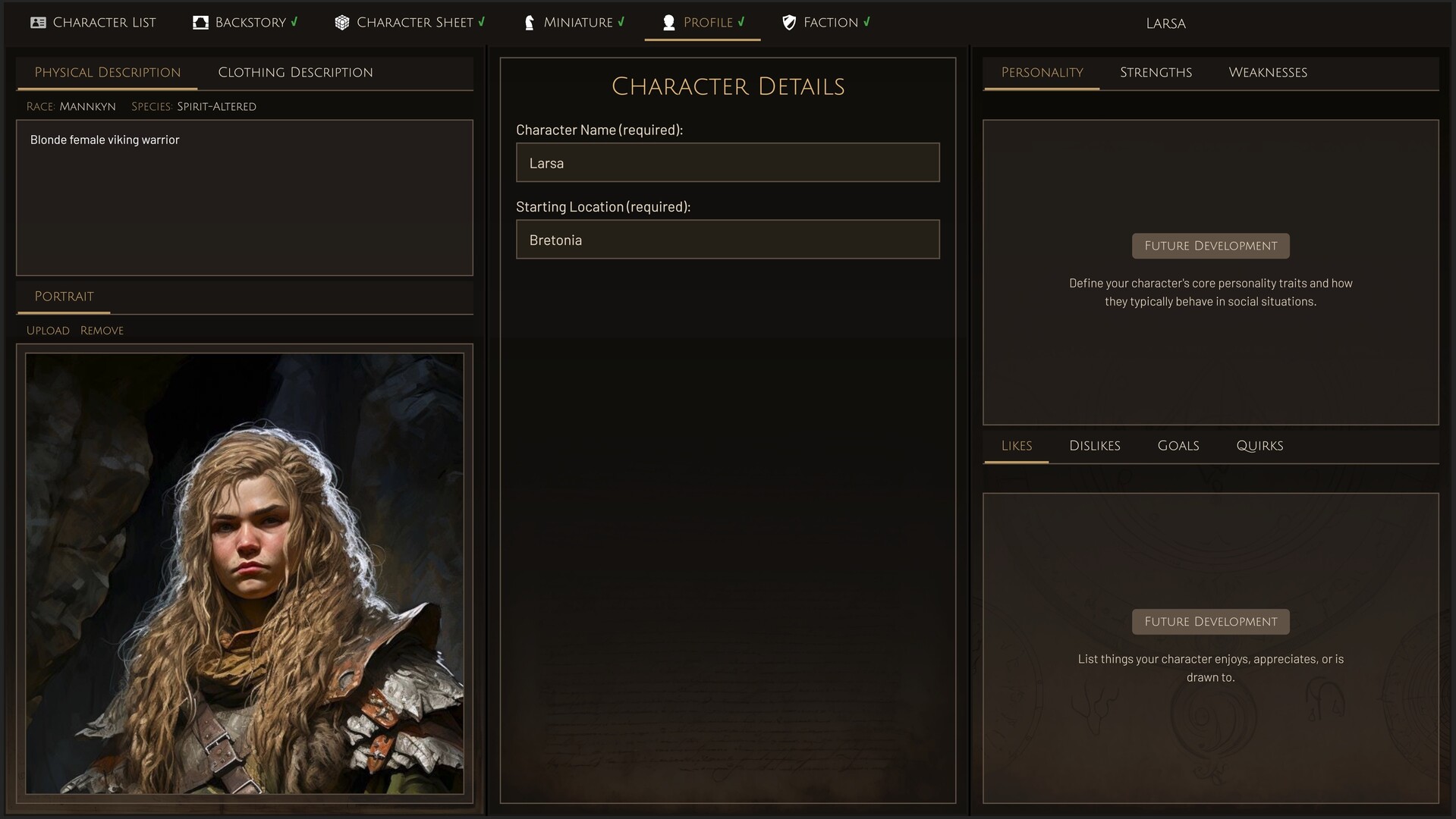Click Future Development in the Likes panel
The image size is (1456, 819).
[x=1209, y=621]
